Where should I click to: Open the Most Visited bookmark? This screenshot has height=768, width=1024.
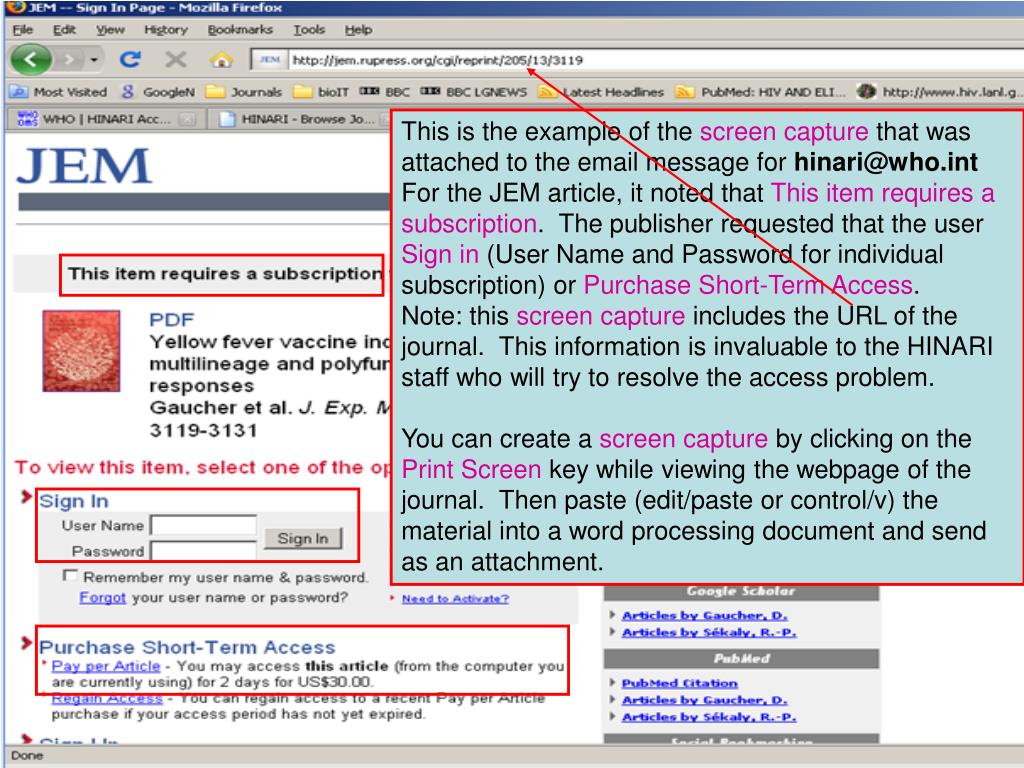click(x=58, y=92)
